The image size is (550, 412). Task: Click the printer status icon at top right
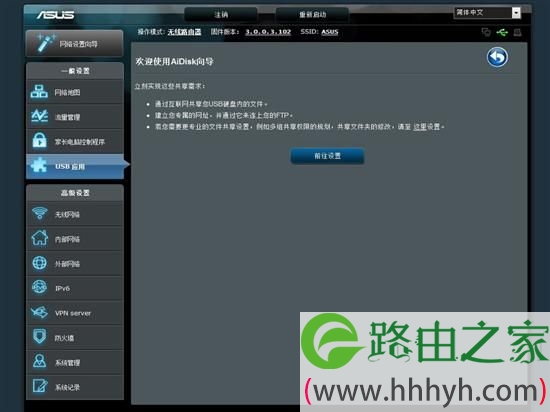pos(517,32)
